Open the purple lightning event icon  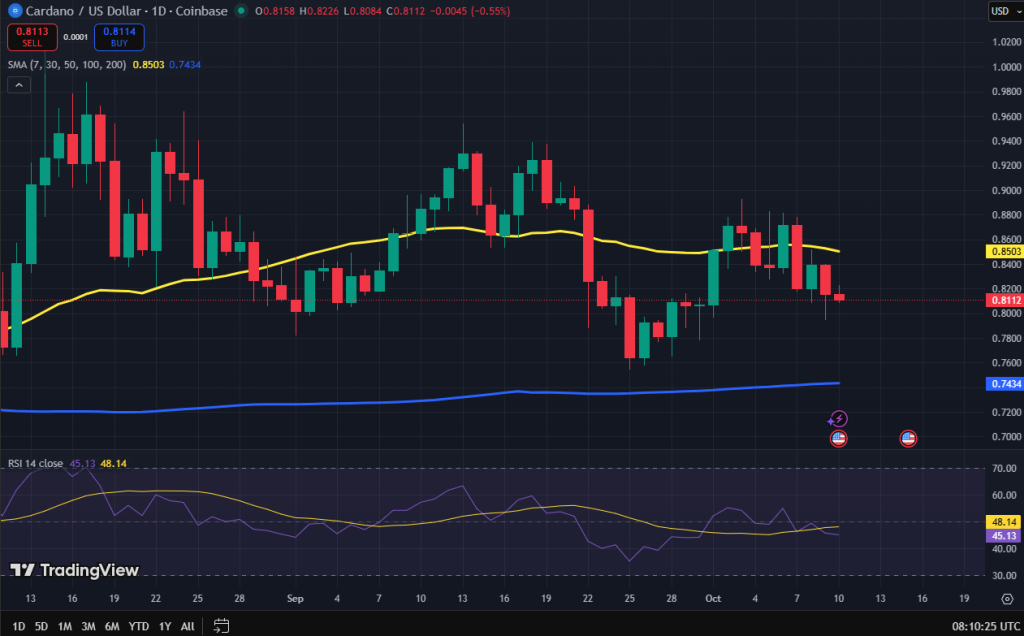coord(839,419)
